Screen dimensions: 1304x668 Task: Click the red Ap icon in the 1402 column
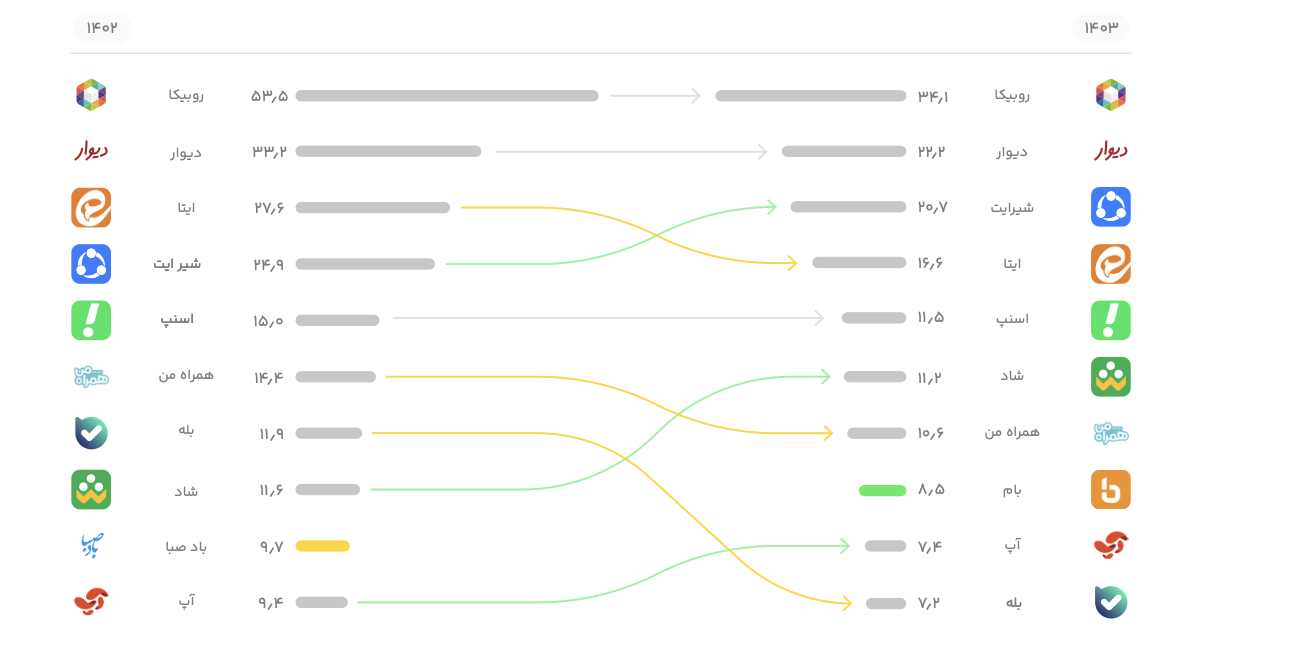coord(91,601)
